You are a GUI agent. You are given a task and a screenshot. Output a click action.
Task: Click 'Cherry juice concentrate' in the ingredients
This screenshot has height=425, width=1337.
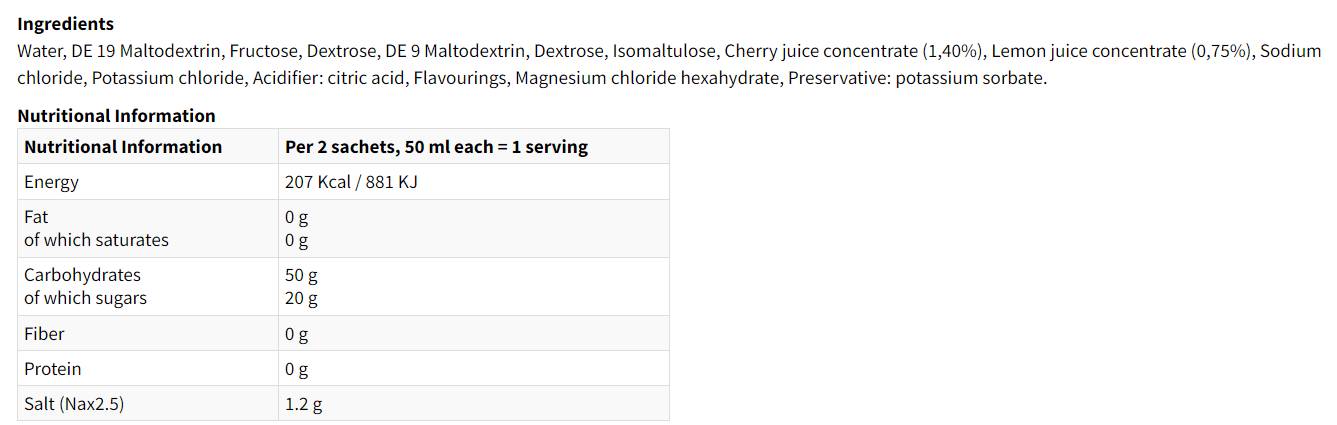tap(819, 51)
